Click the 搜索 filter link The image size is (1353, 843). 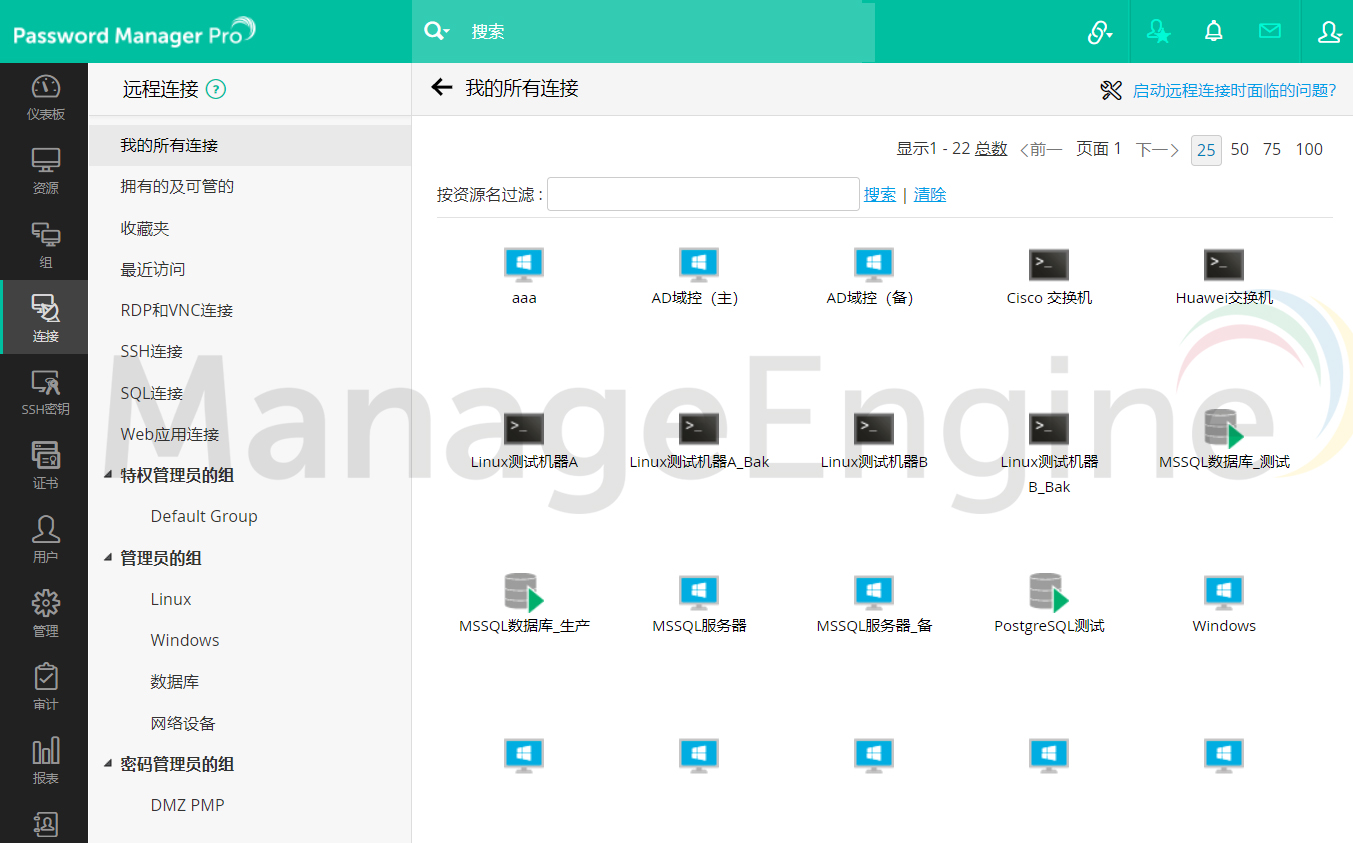(x=880, y=195)
